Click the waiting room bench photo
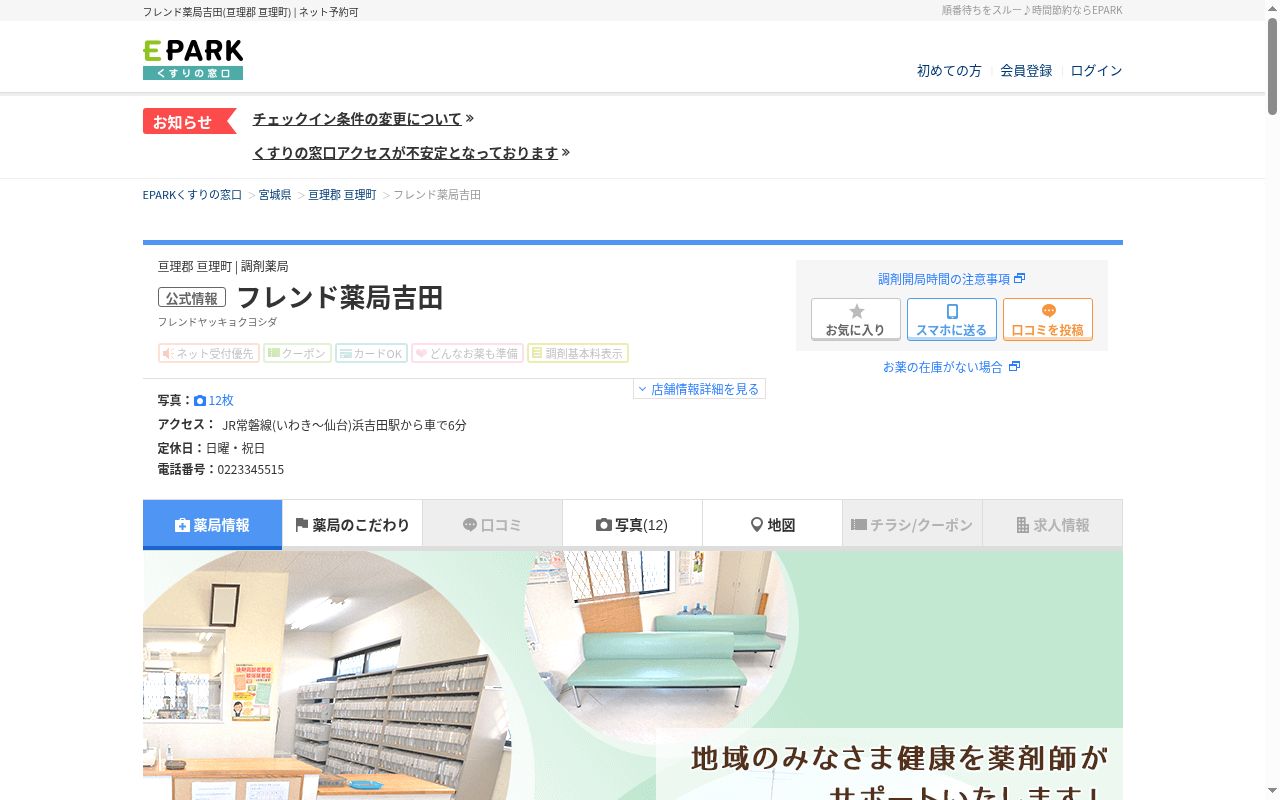 (x=656, y=639)
